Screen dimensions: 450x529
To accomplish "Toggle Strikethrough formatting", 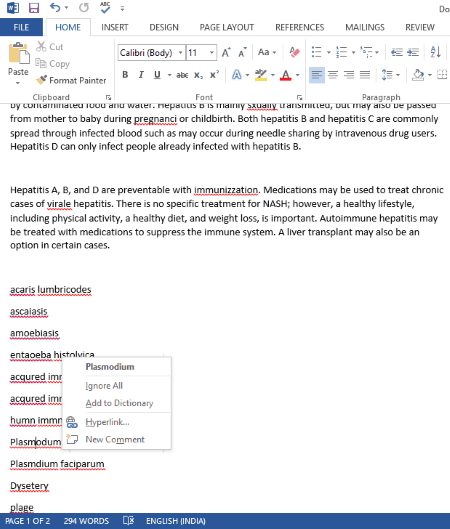I will click(x=182, y=75).
